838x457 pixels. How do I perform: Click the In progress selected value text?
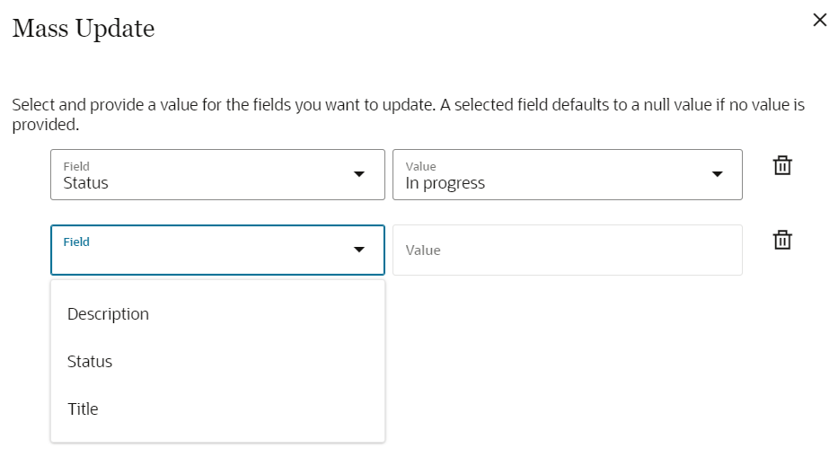[x=445, y=183]
